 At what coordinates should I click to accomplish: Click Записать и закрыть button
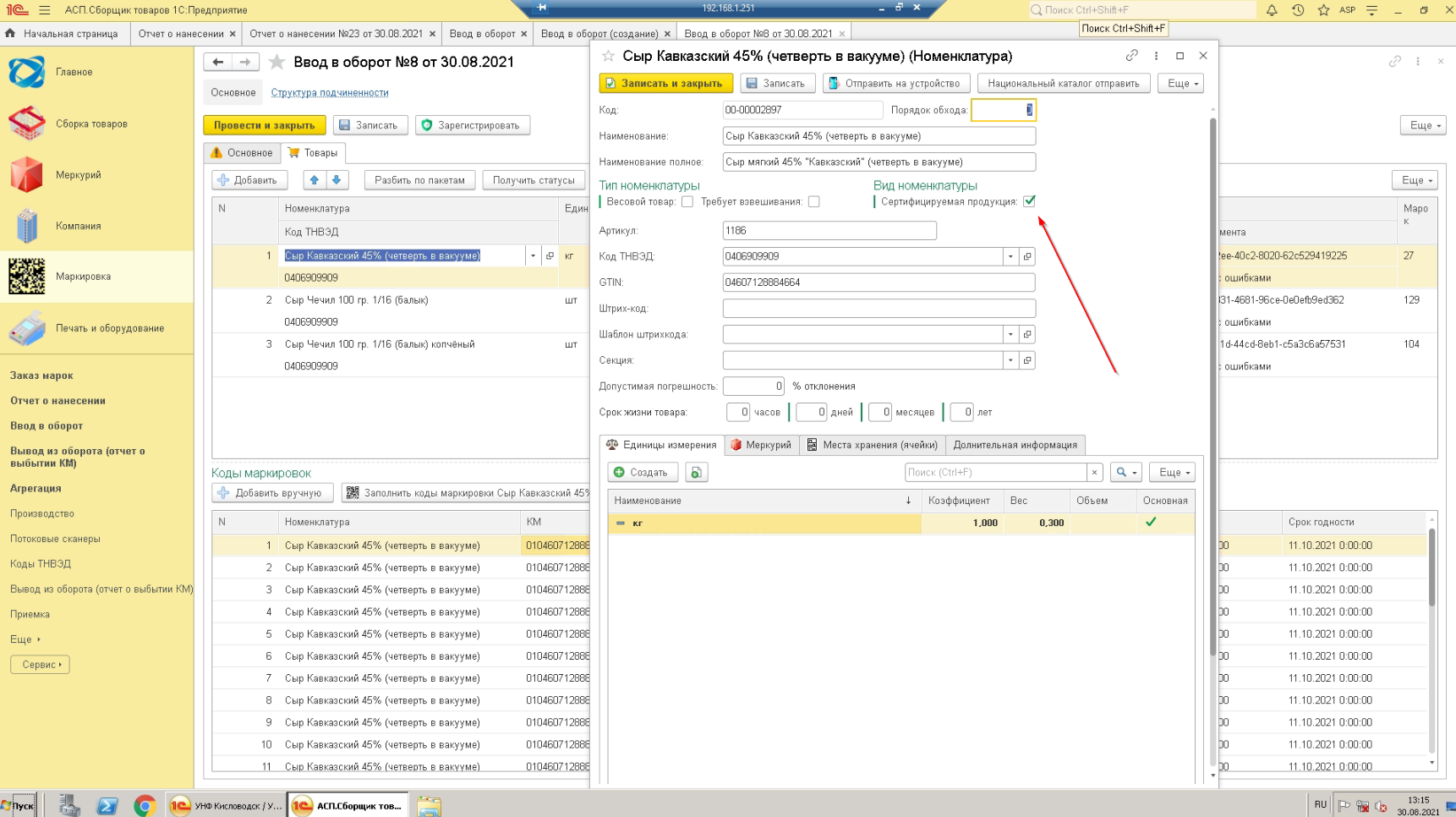(665, 84)
